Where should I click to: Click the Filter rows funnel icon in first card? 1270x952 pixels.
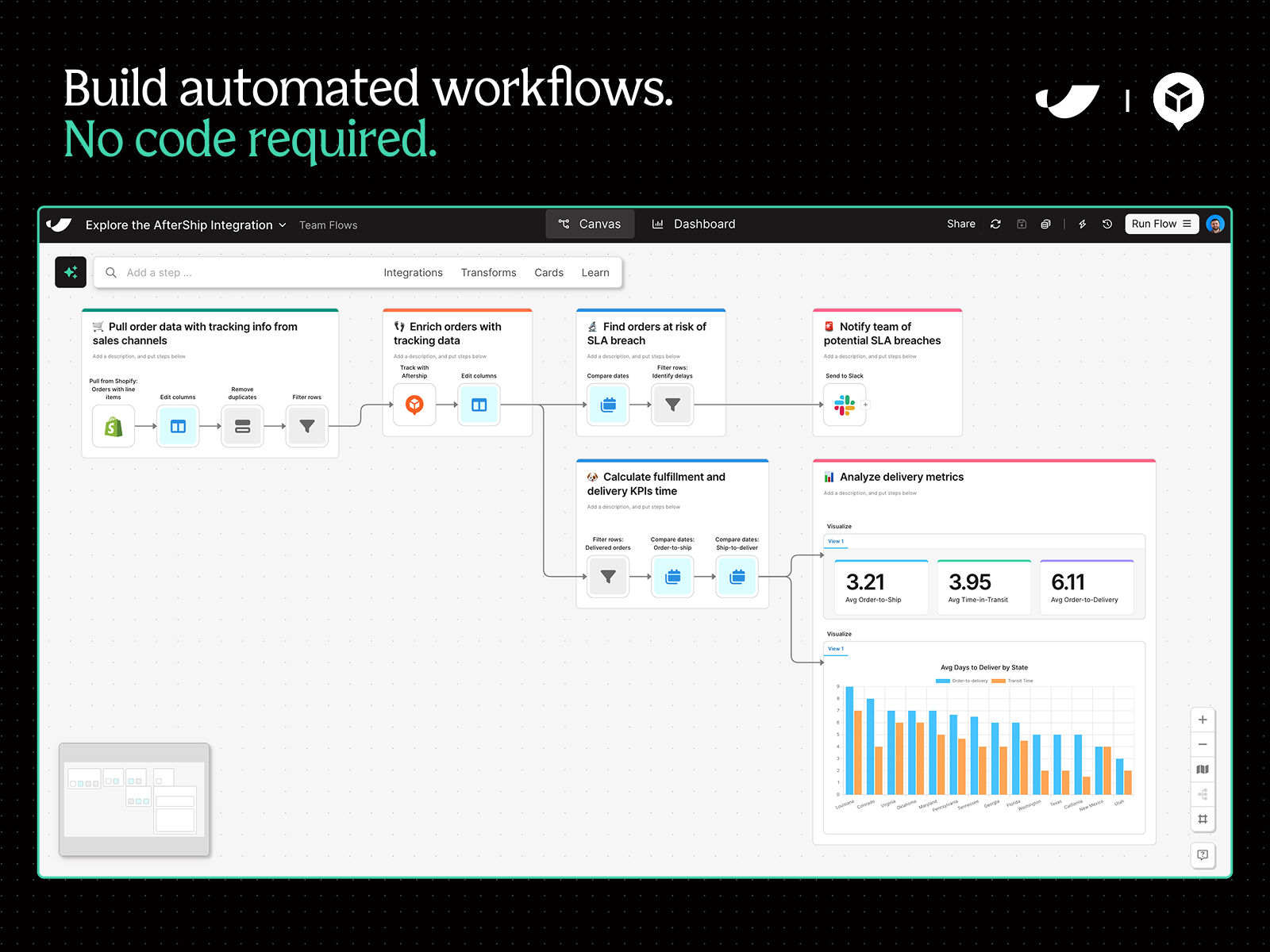coord(306,426)
